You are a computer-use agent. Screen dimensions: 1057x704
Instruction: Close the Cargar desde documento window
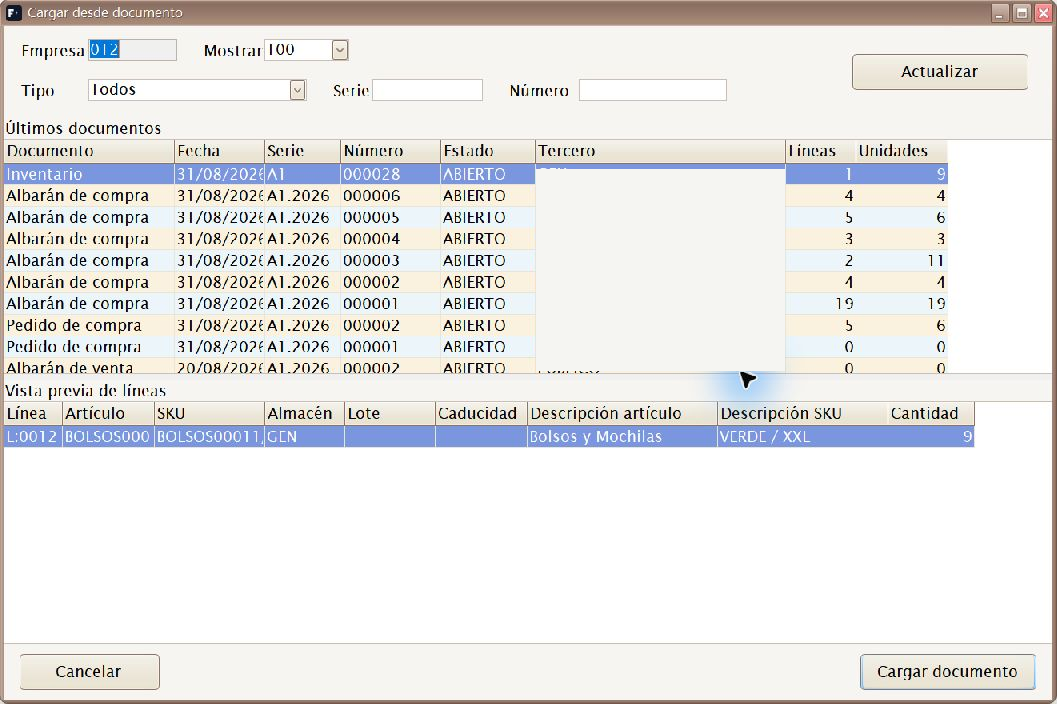pos(1043,13)
